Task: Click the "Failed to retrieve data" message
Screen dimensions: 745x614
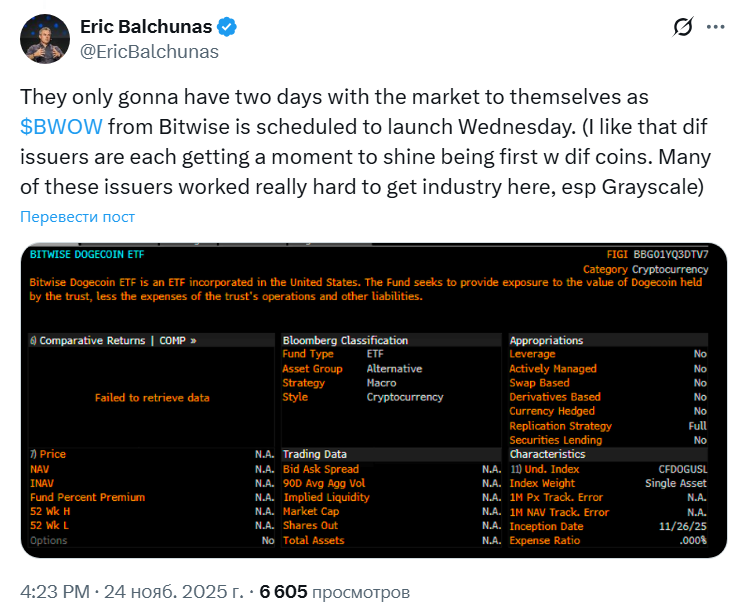Action: [152, 397]
